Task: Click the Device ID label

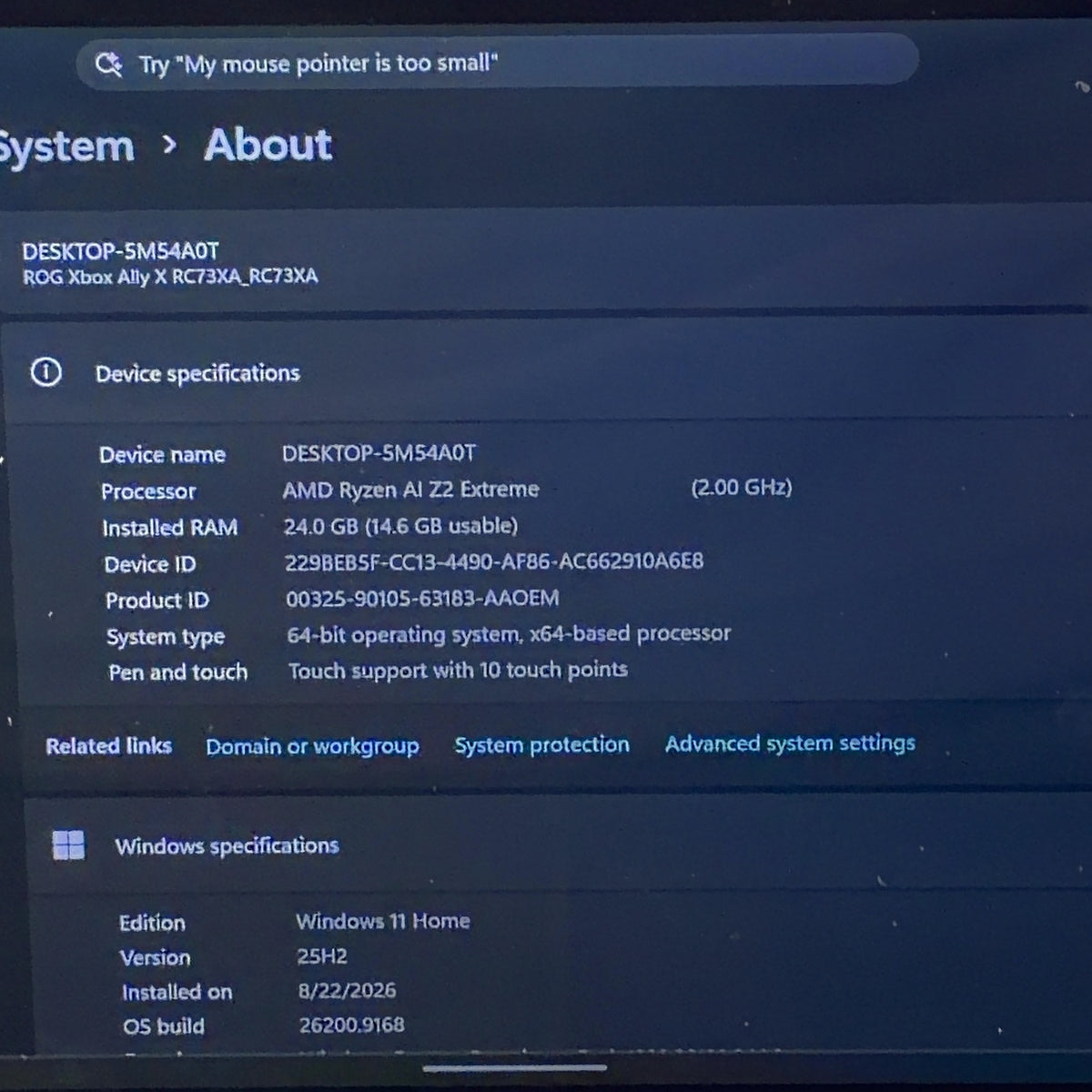Action: (x=150, y=564)
